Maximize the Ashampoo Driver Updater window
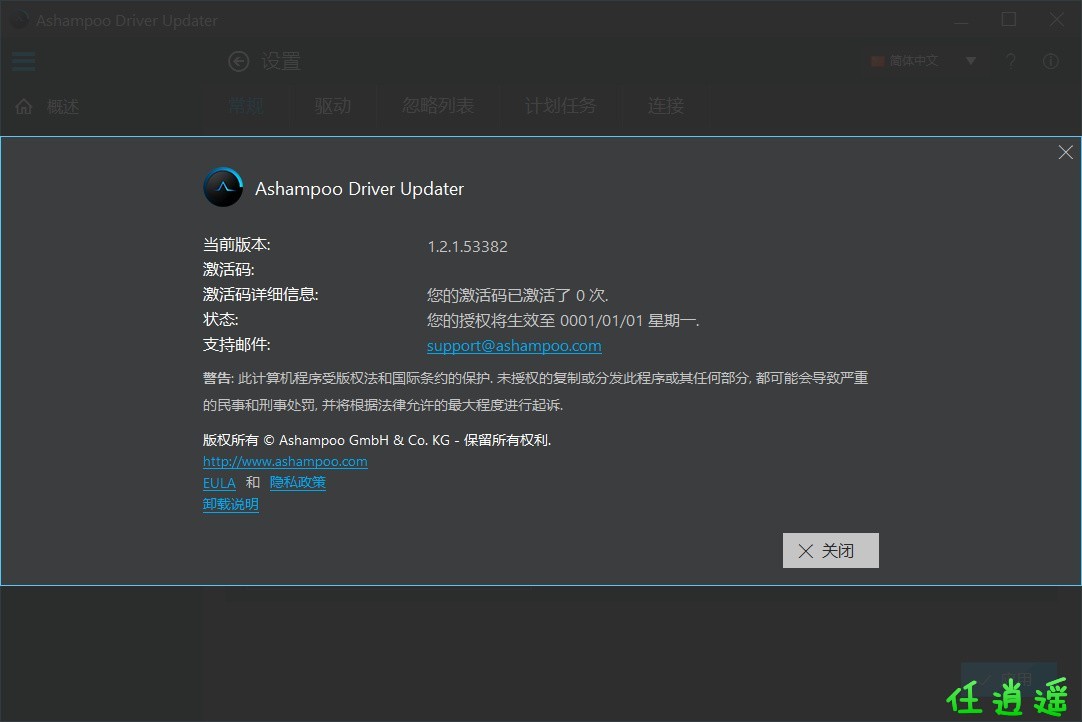 pyautogui.click(x=1009, y=19)
